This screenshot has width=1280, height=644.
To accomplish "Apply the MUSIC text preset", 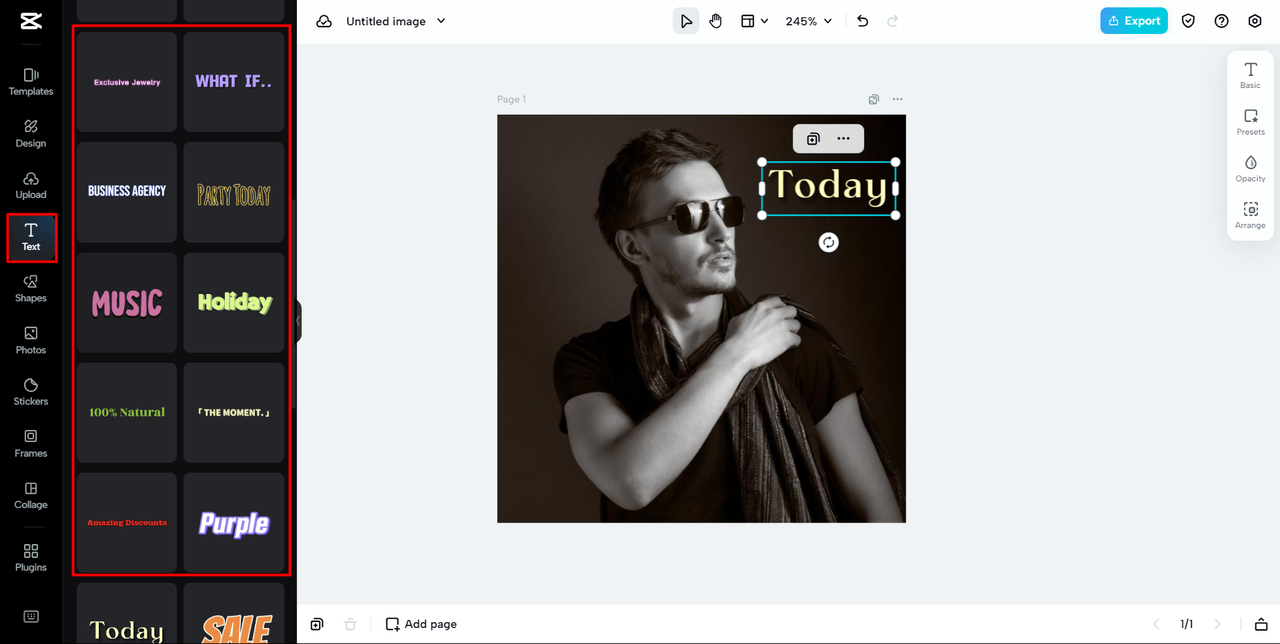I will (127, 303).
